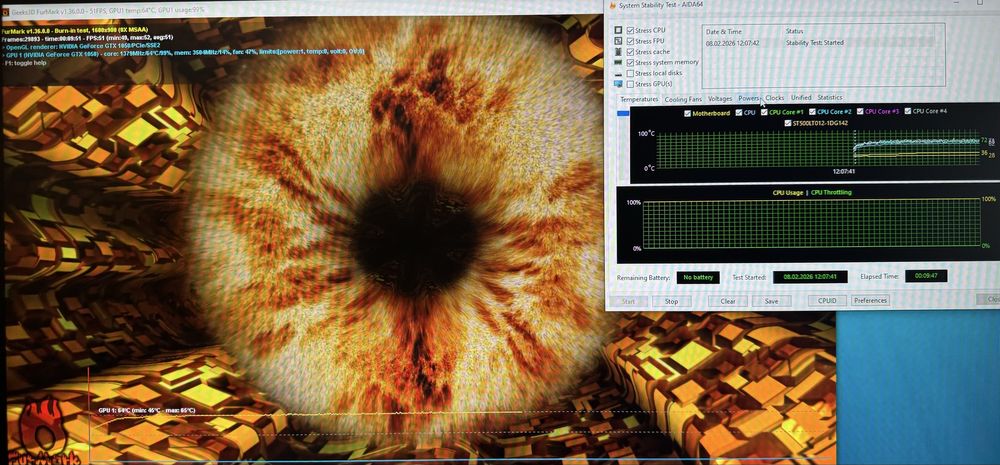This screenshot has width=1000, height=465.
Task: Save the stability test results
Action: coord(771,301)
